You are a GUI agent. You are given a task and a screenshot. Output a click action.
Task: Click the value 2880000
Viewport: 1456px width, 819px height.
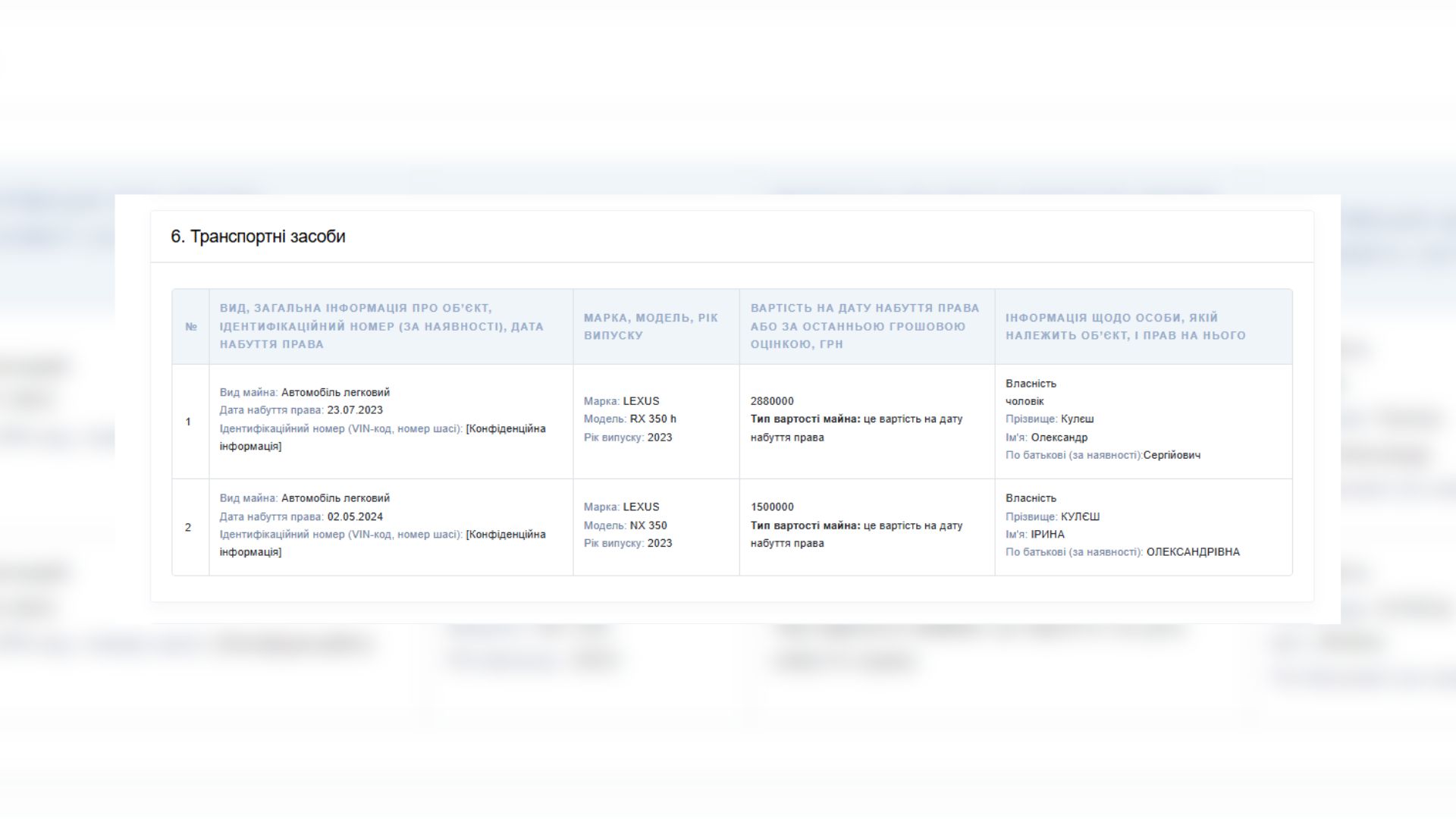pos(772,401)
